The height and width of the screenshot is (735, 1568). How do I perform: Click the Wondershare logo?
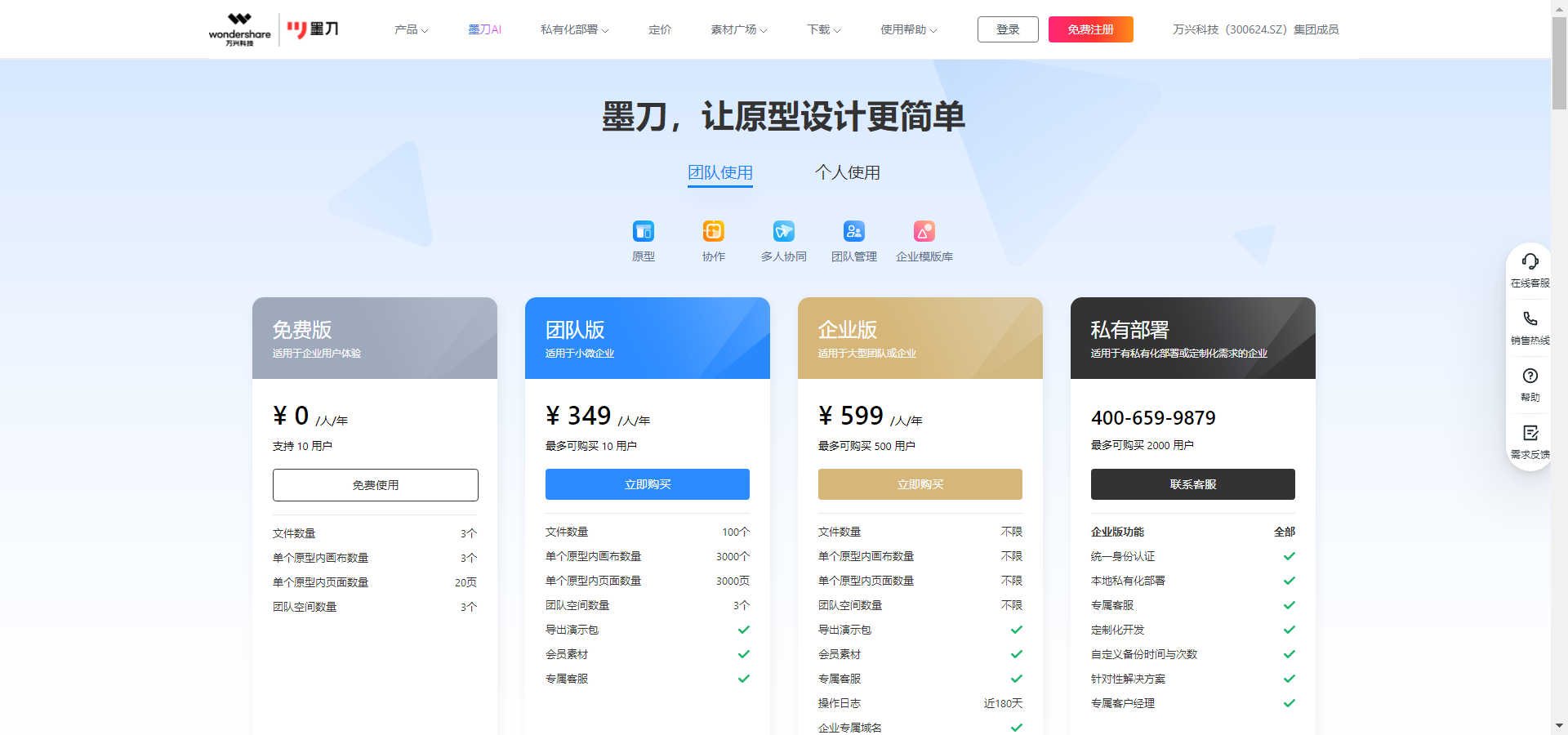point(239,29)
